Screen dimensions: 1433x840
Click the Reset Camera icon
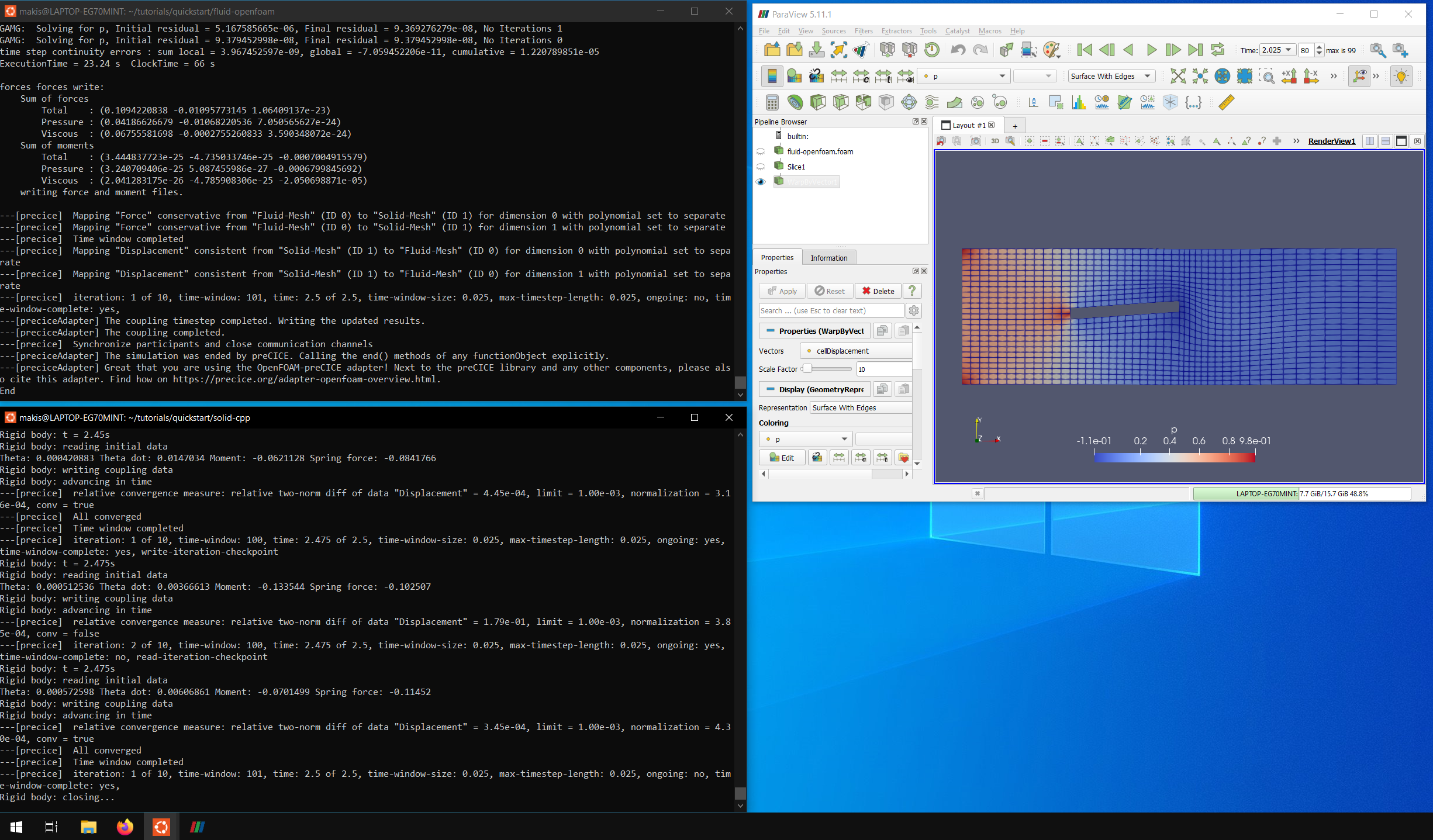click(x=1178, y=76)
